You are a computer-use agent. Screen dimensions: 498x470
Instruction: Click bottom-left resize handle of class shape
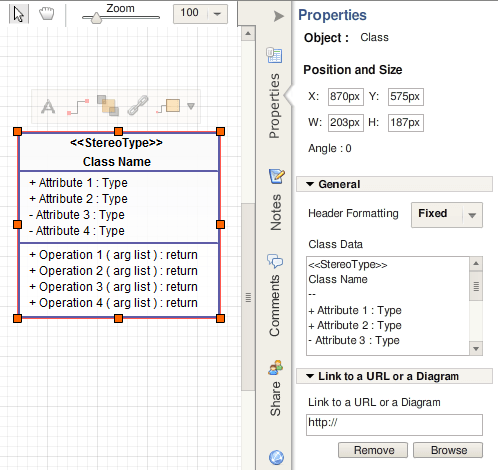click(18, 318)
